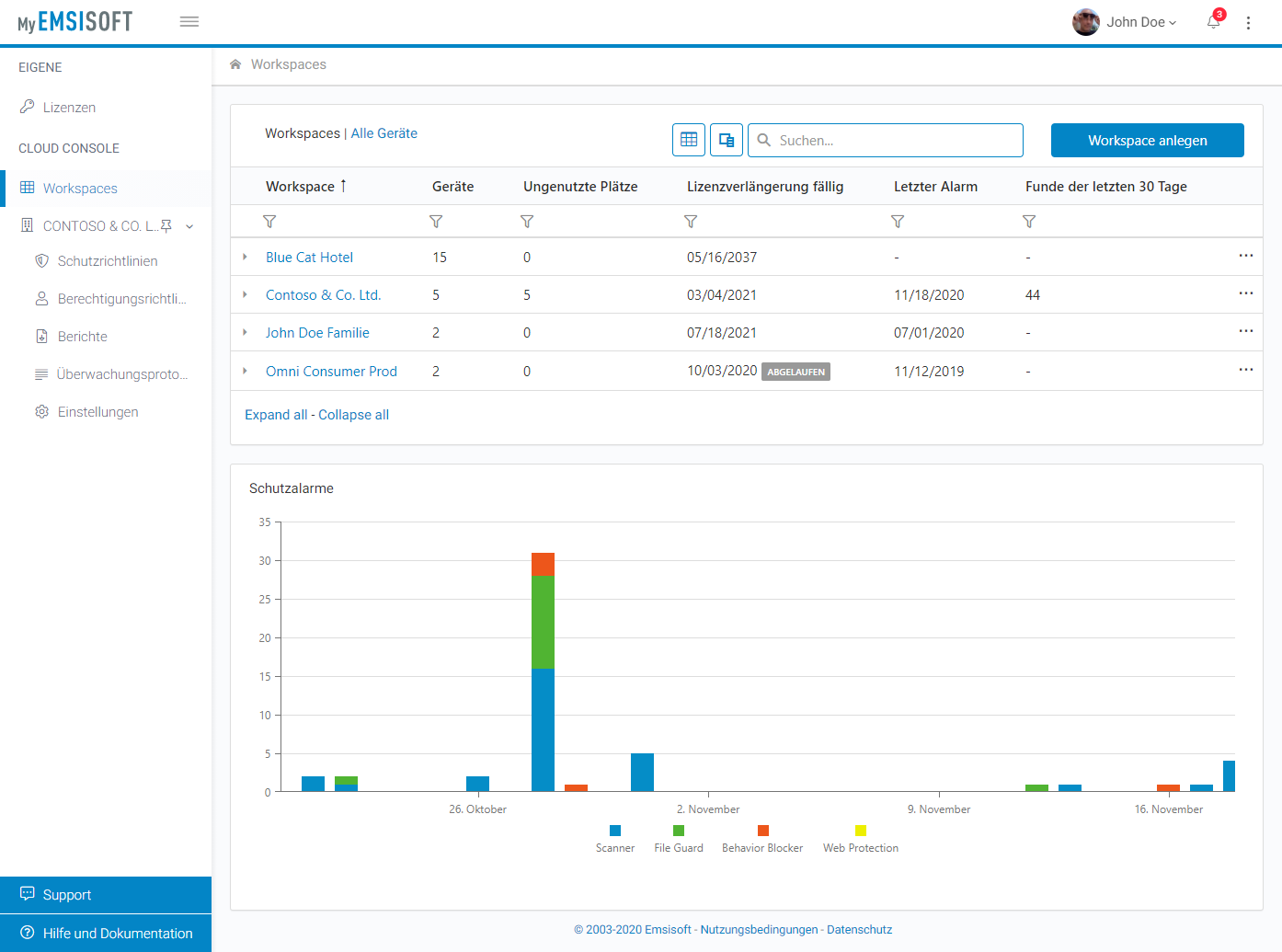This screenshot has height=952, width=1282.
Task: Sort by Lizenzverlängerung fällig column
Action: tap(765, 186)
